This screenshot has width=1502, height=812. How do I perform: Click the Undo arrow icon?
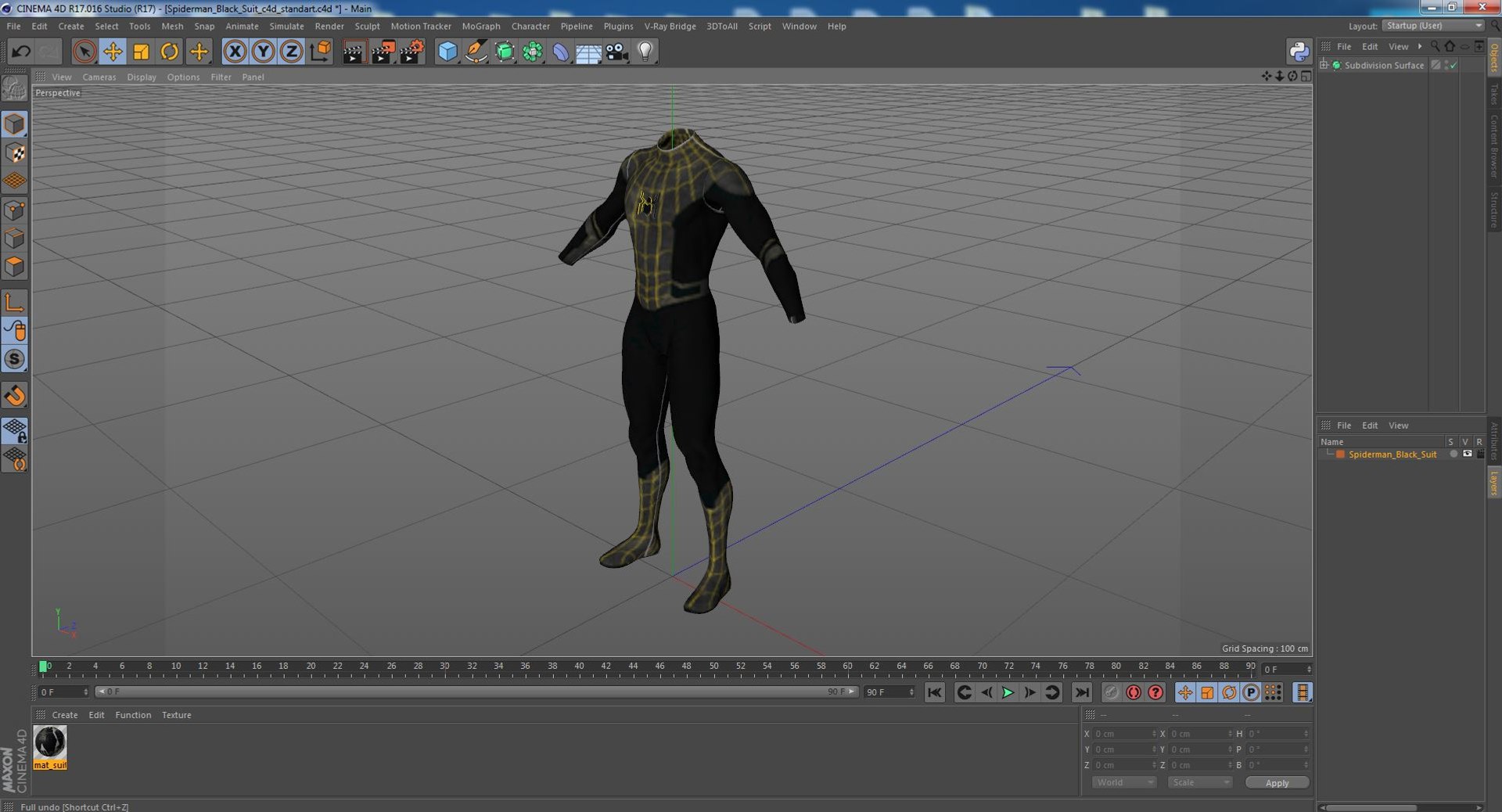coord(21,52)
